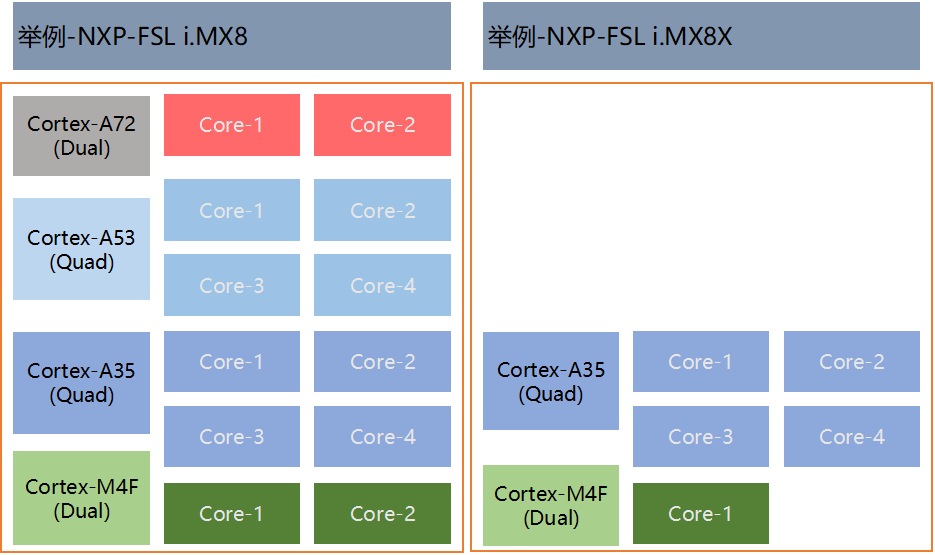Click red Core-1 box of Cortex-A72
The height and width of the screenshot is (555, 935).
tap(232, 125)
